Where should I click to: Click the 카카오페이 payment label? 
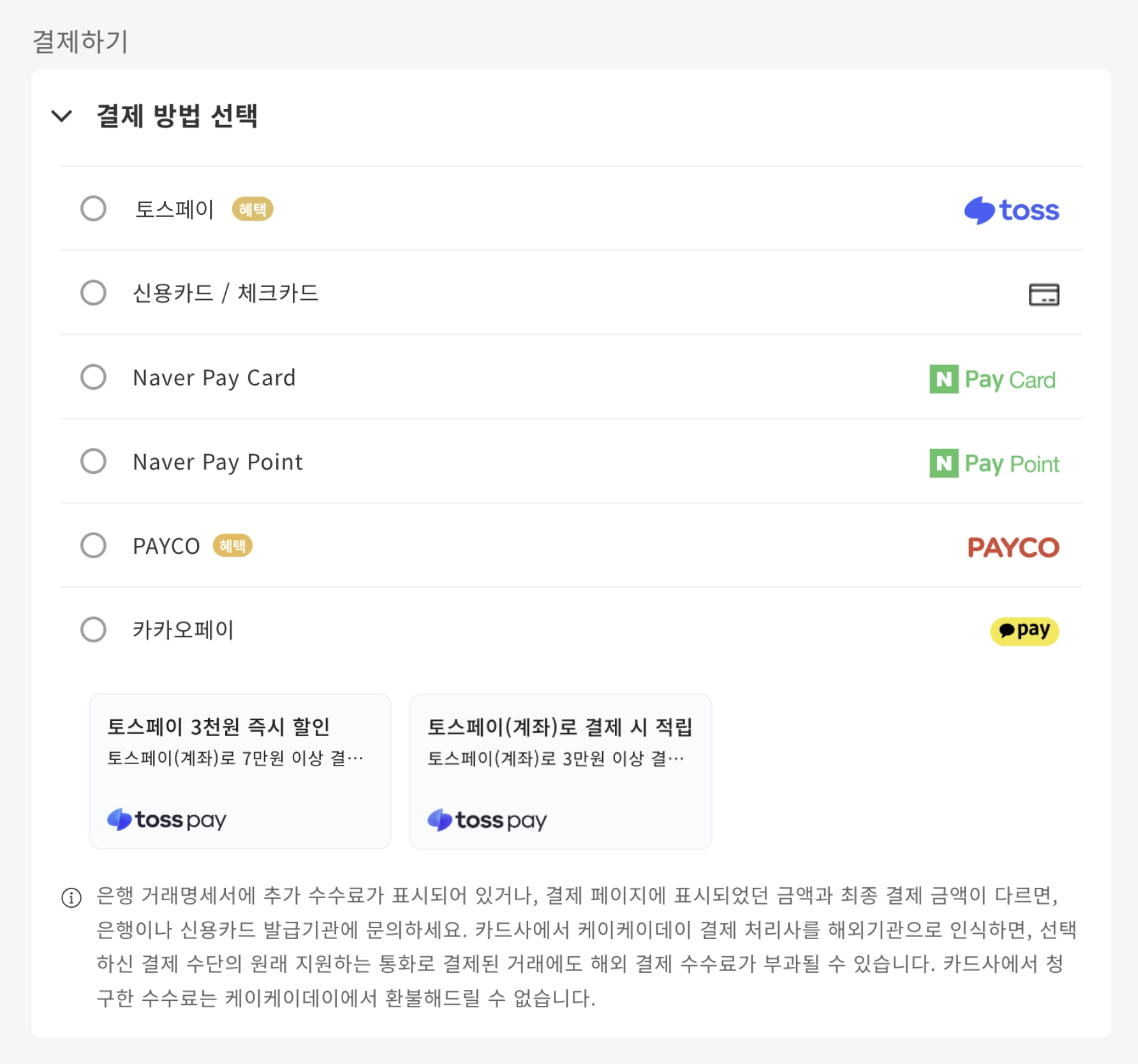click(x=183, y=630)
